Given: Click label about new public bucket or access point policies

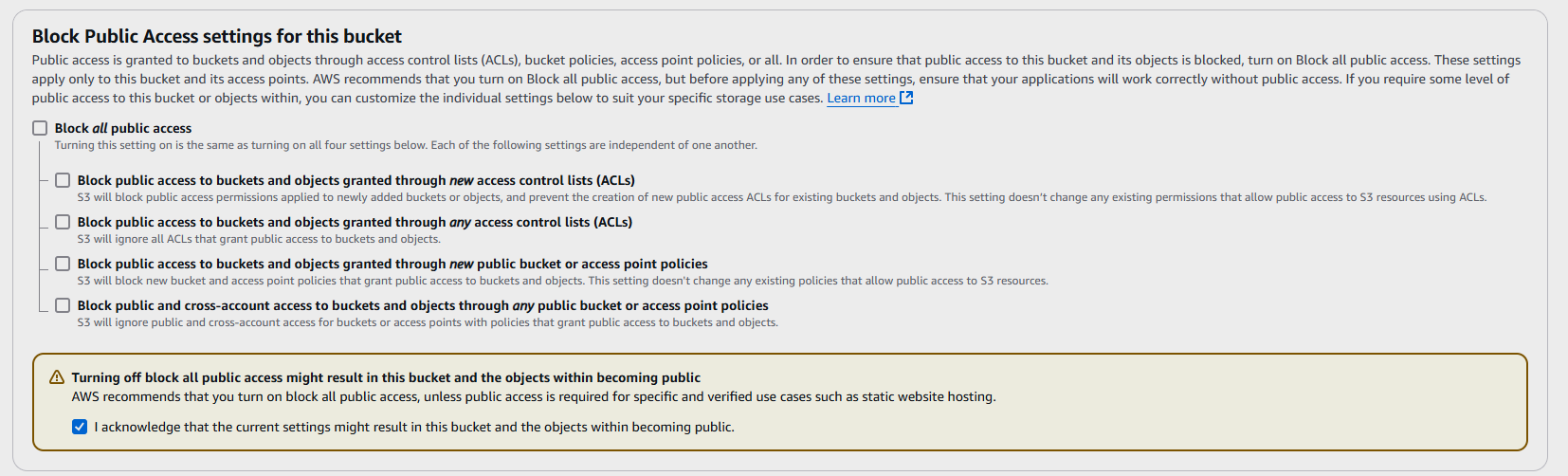Looking at the screenshot, I should 392,264.
